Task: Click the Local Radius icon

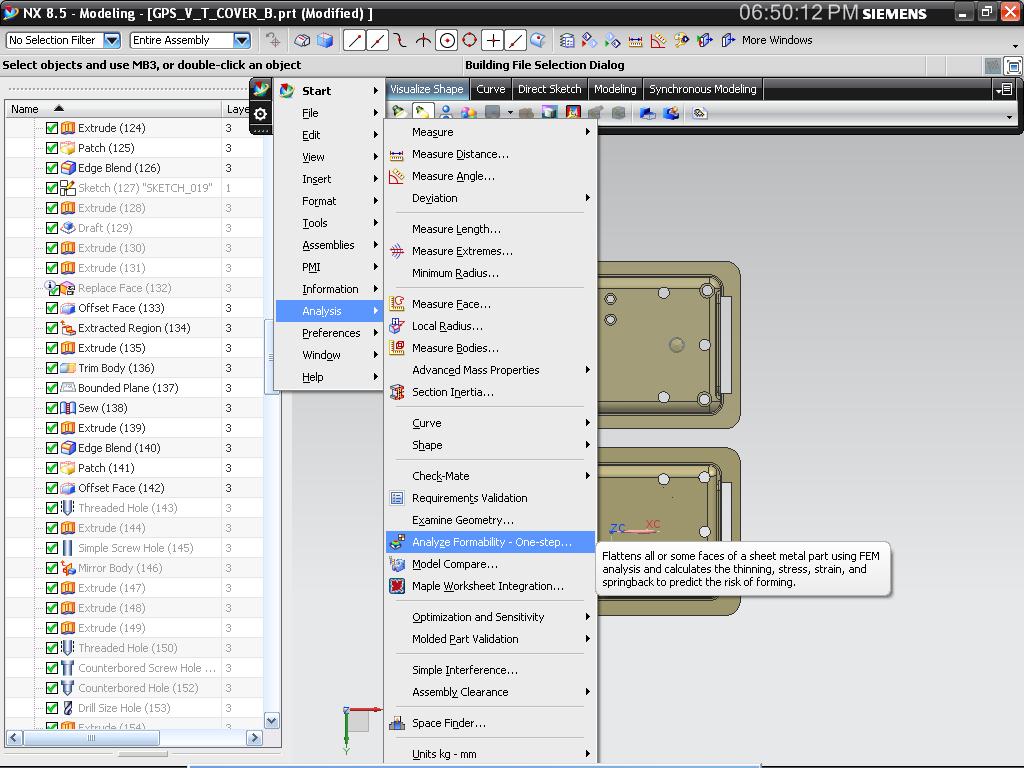Action: 396,326
